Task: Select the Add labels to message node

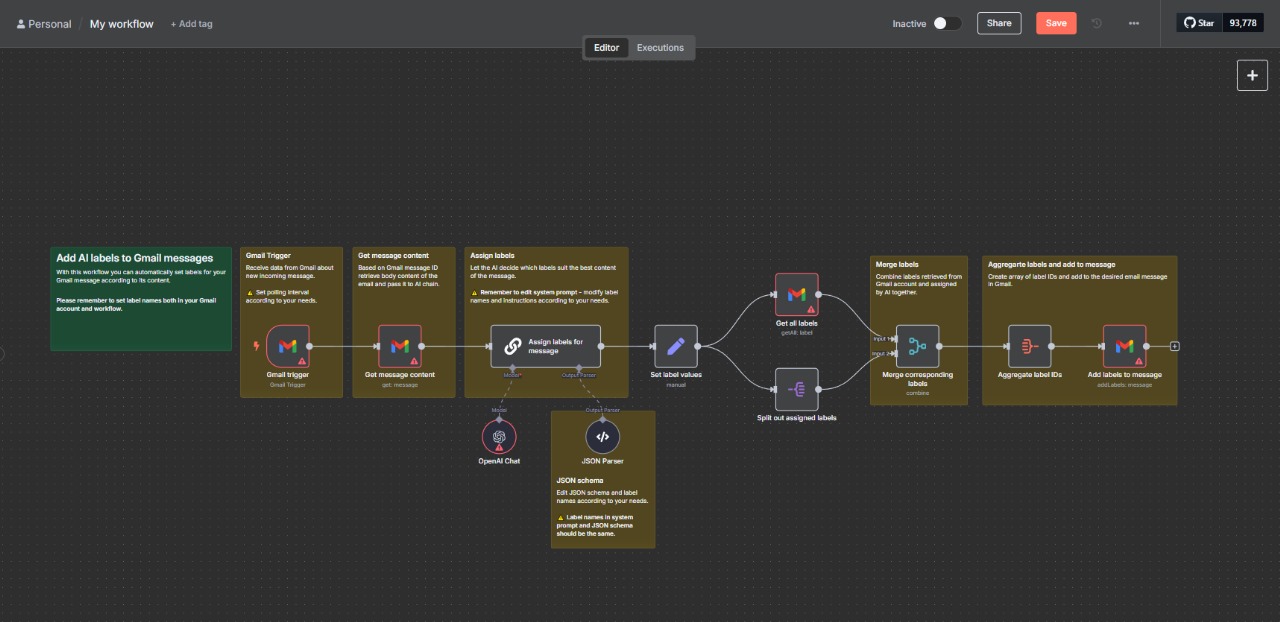Action: (x=1124, y=346)
